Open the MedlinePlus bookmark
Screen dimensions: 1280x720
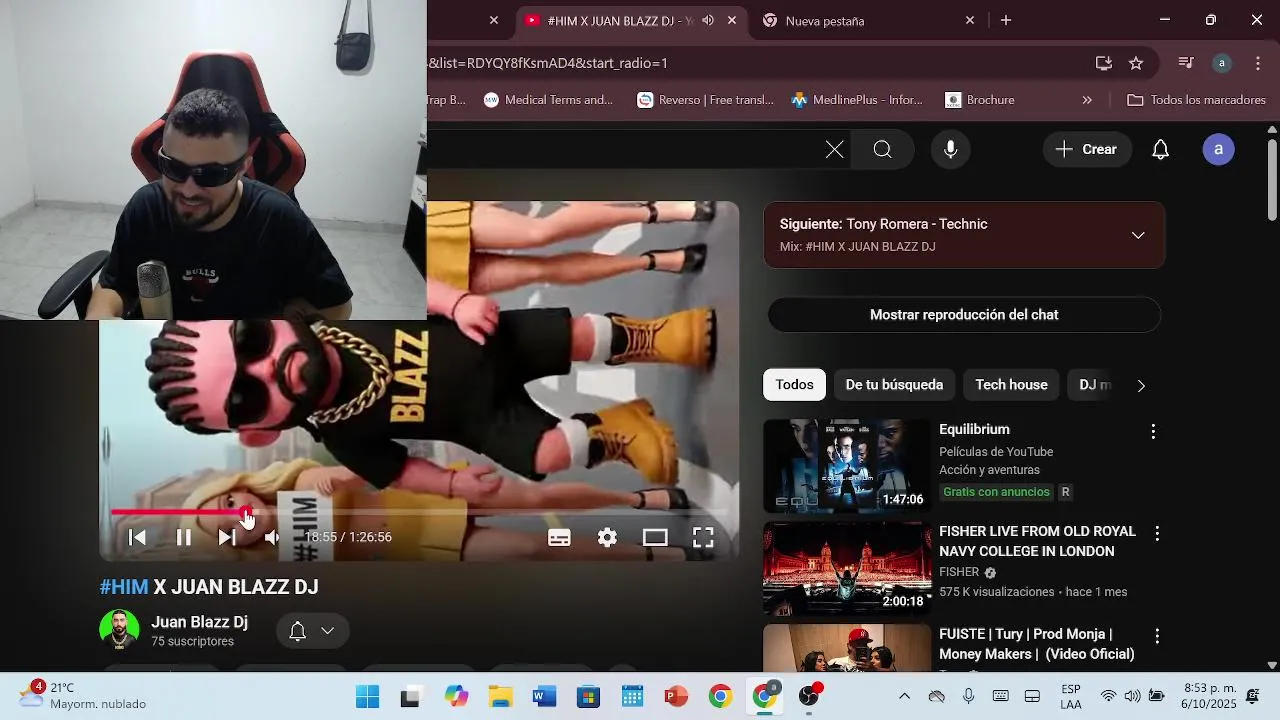(x=857, y=100)
